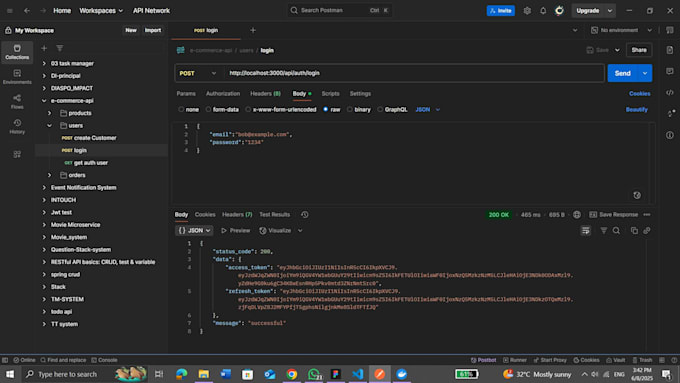This screenshot has height=383, width=680.
Task: Open a new request tab
Action: pyautogui.click(x=253, y=30)
